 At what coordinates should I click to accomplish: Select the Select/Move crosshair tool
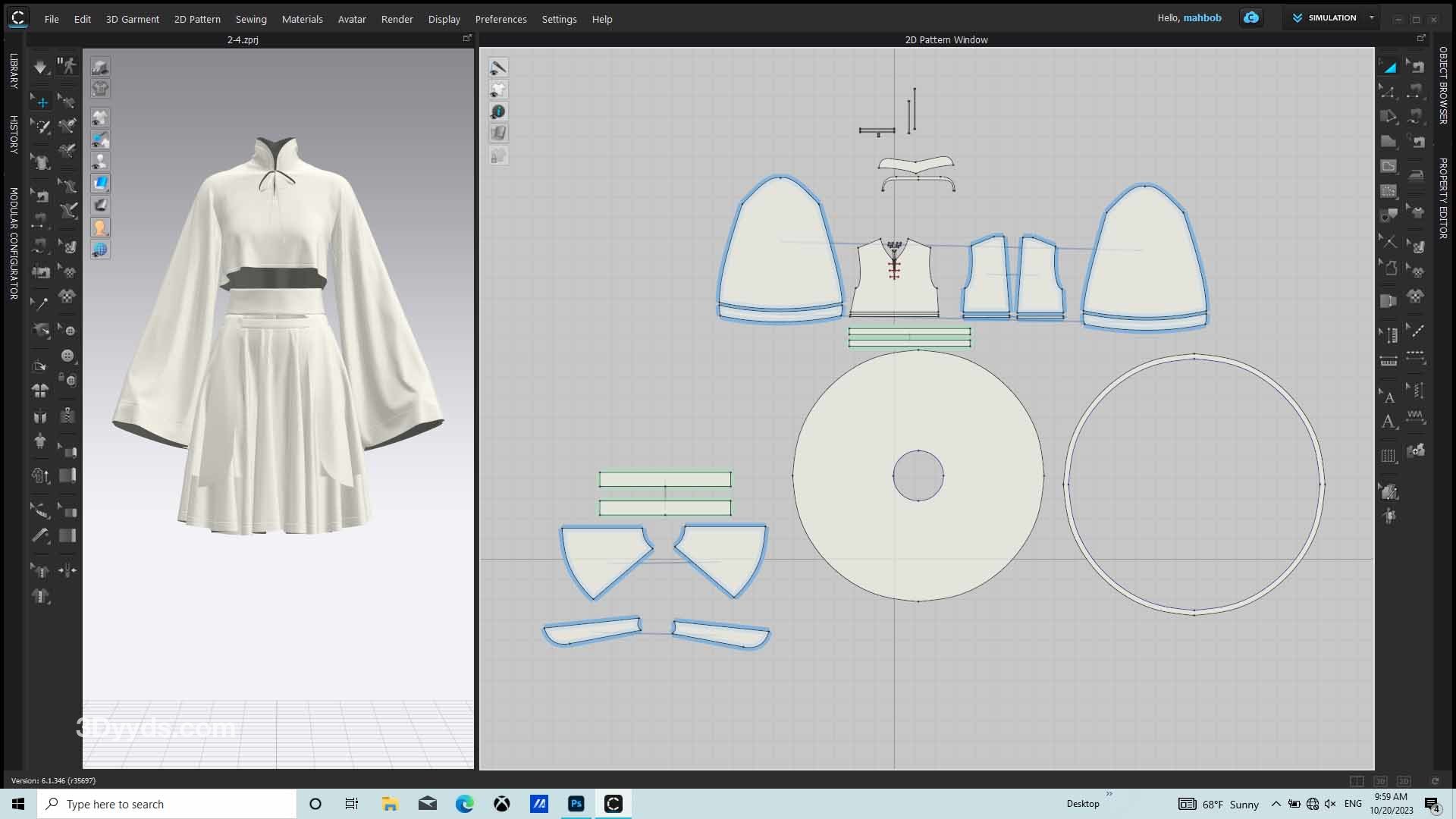[x=42, y=102]
